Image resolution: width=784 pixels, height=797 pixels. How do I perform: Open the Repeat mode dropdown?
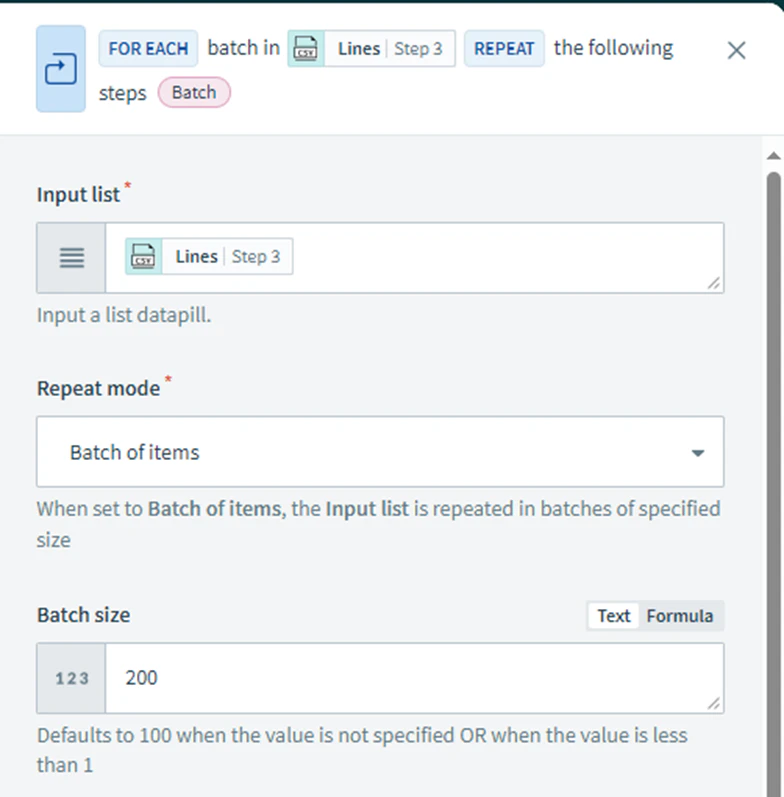tap(380, 452)
